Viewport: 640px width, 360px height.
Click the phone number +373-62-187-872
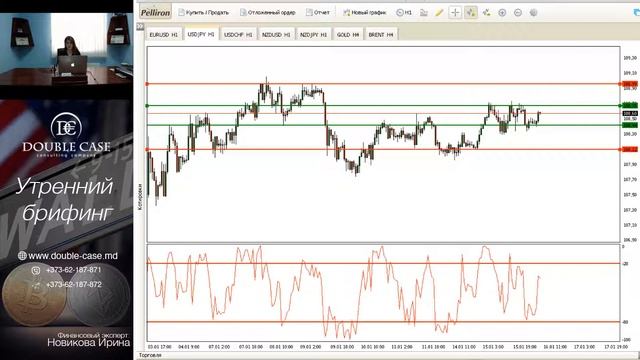pos(73,284)
